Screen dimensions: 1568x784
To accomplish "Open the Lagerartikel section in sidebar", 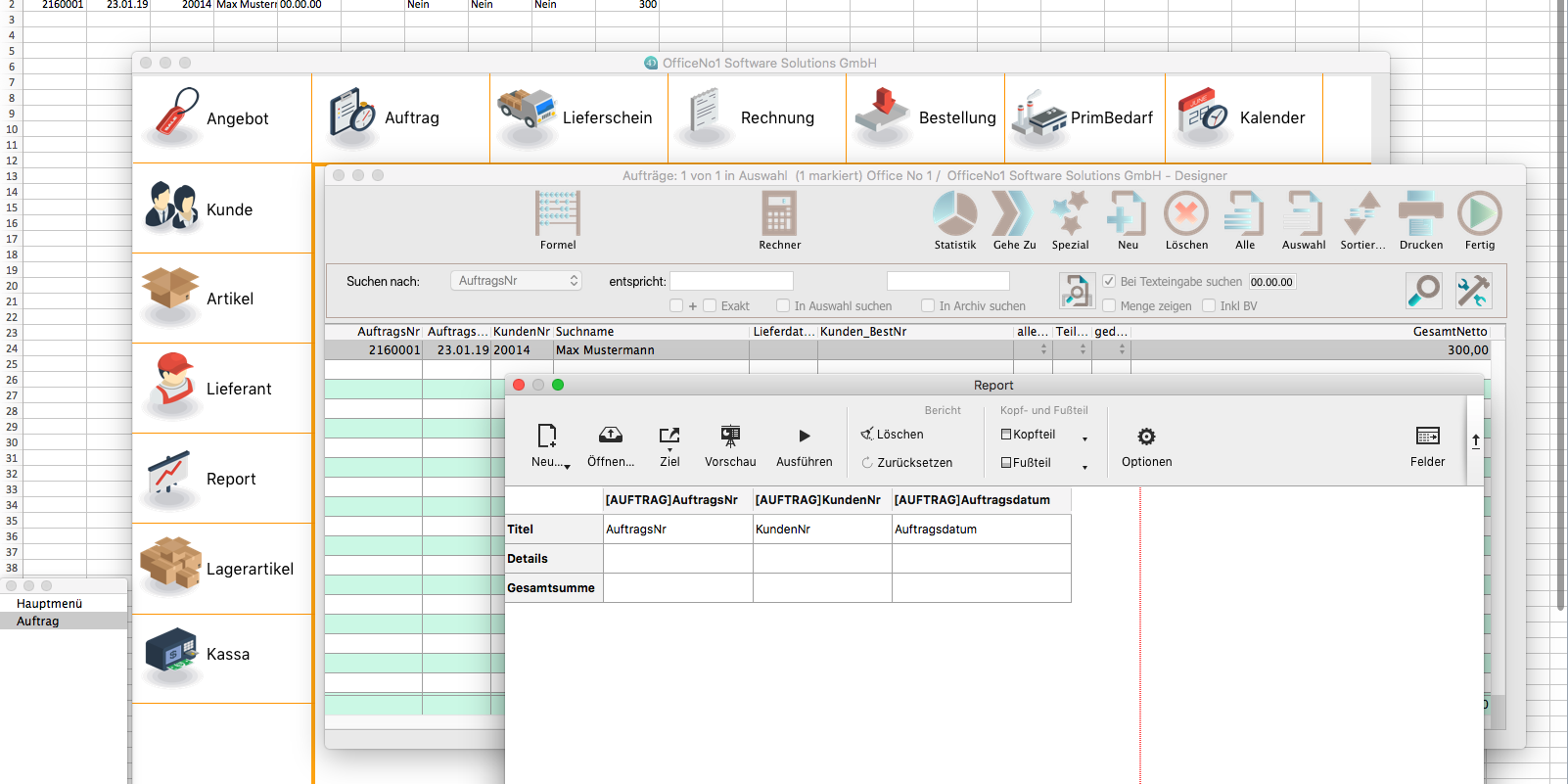I will 222,569.
